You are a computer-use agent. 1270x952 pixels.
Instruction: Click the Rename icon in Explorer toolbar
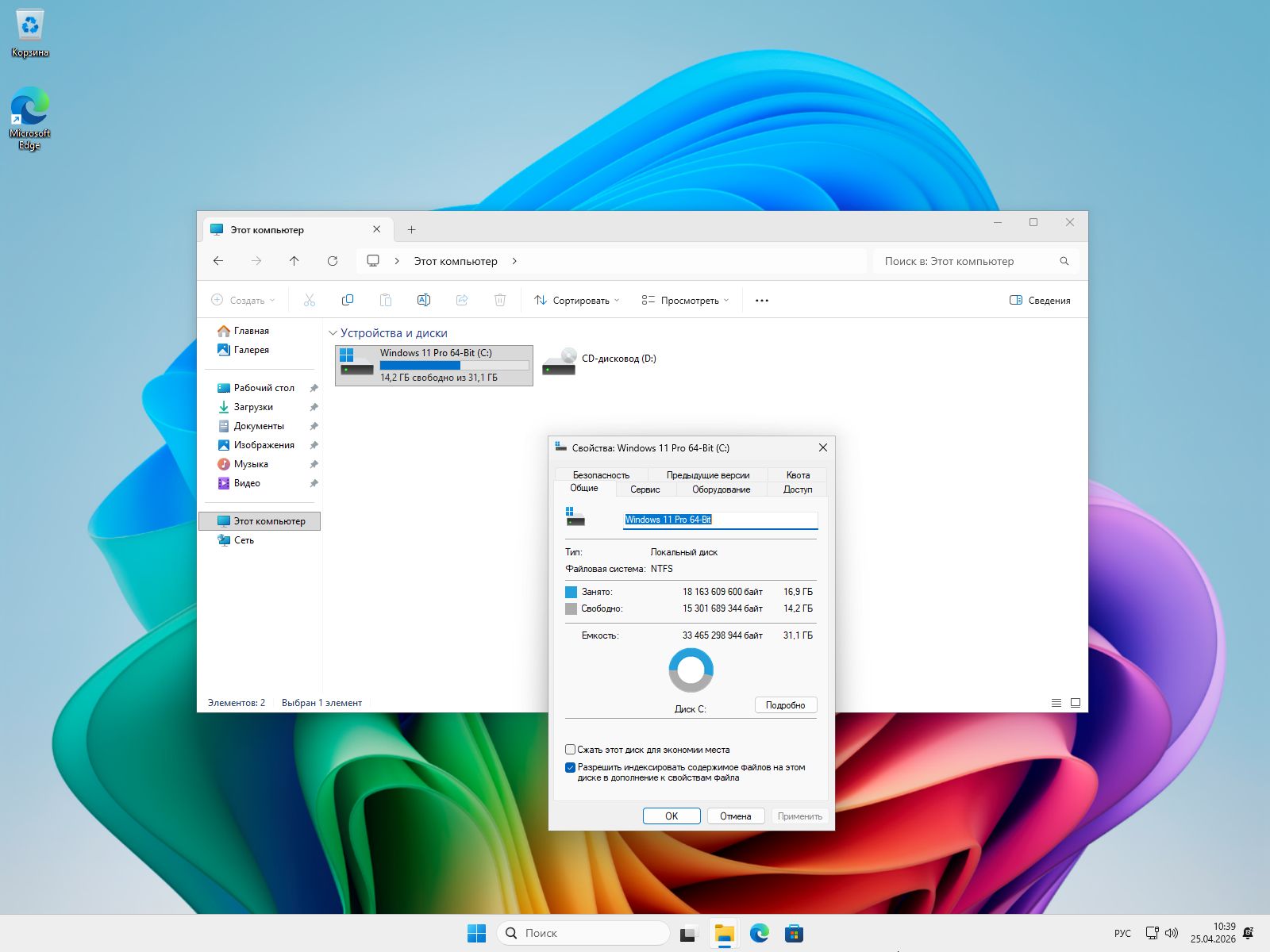pyautogui.click(x=424, y=301)
